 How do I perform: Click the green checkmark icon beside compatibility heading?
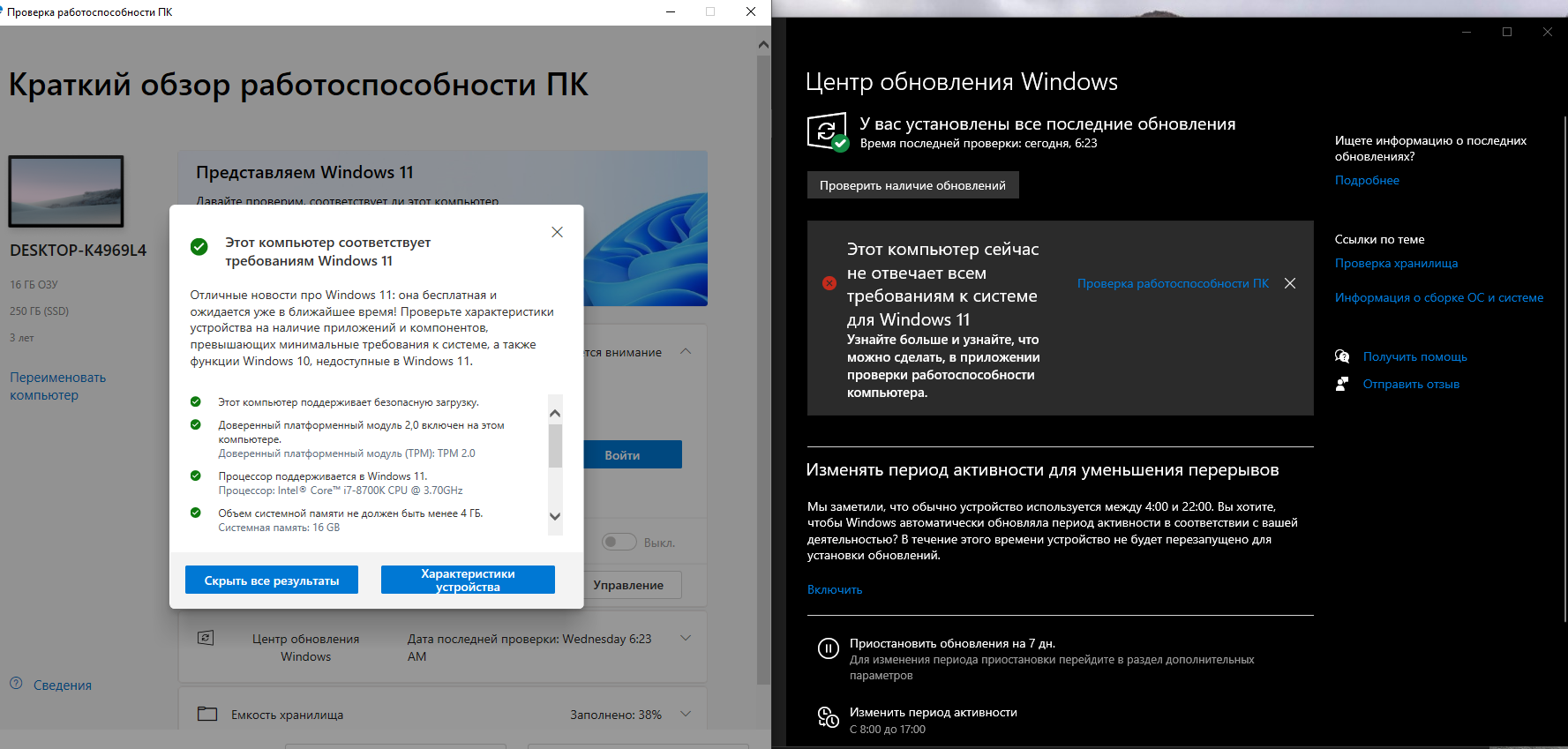[199, 246]
